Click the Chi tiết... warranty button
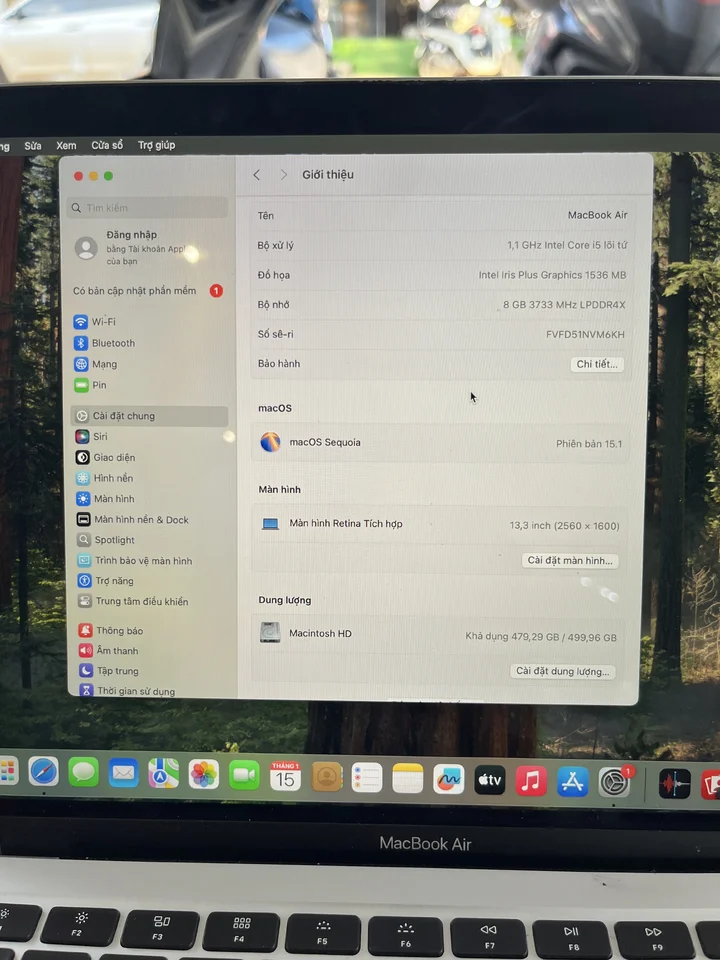720x960 pixels. (597, 364)
